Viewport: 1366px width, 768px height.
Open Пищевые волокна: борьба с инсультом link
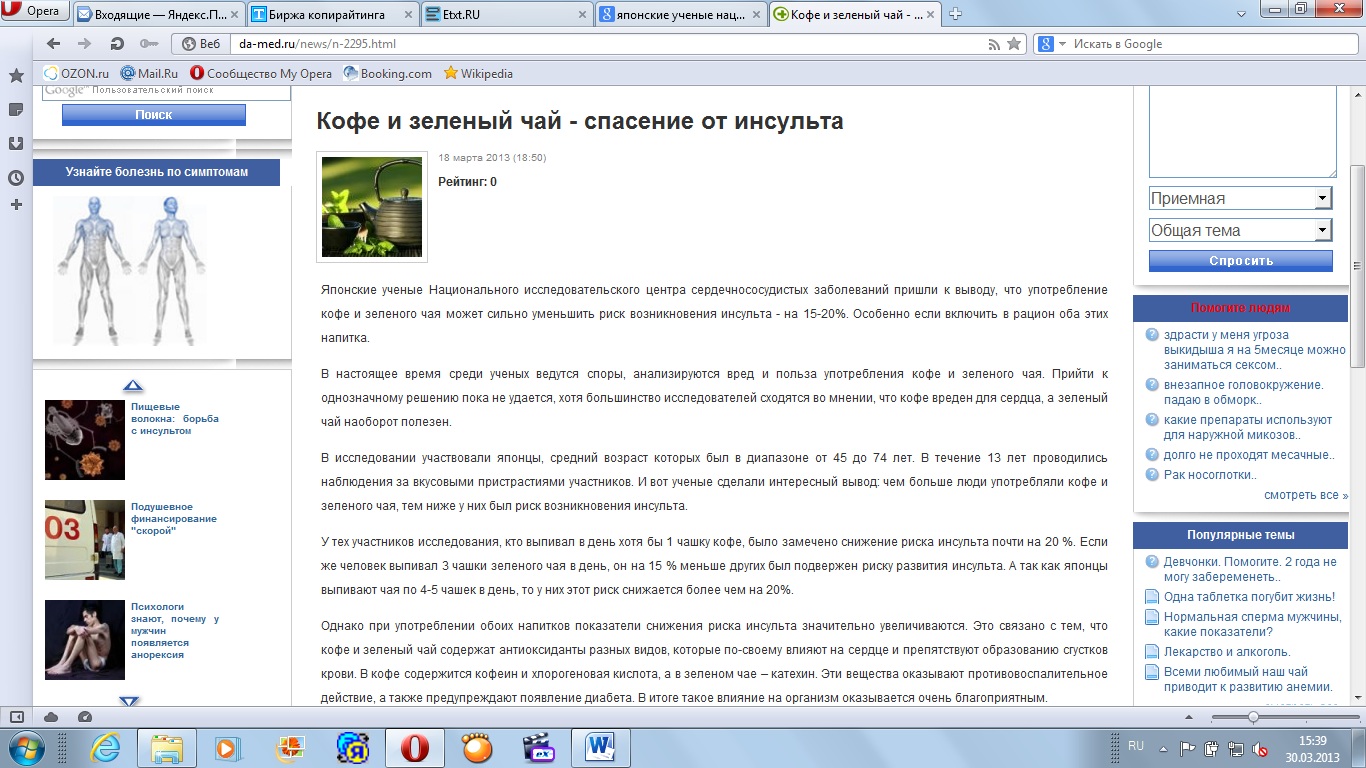click(x=175, y=419)
